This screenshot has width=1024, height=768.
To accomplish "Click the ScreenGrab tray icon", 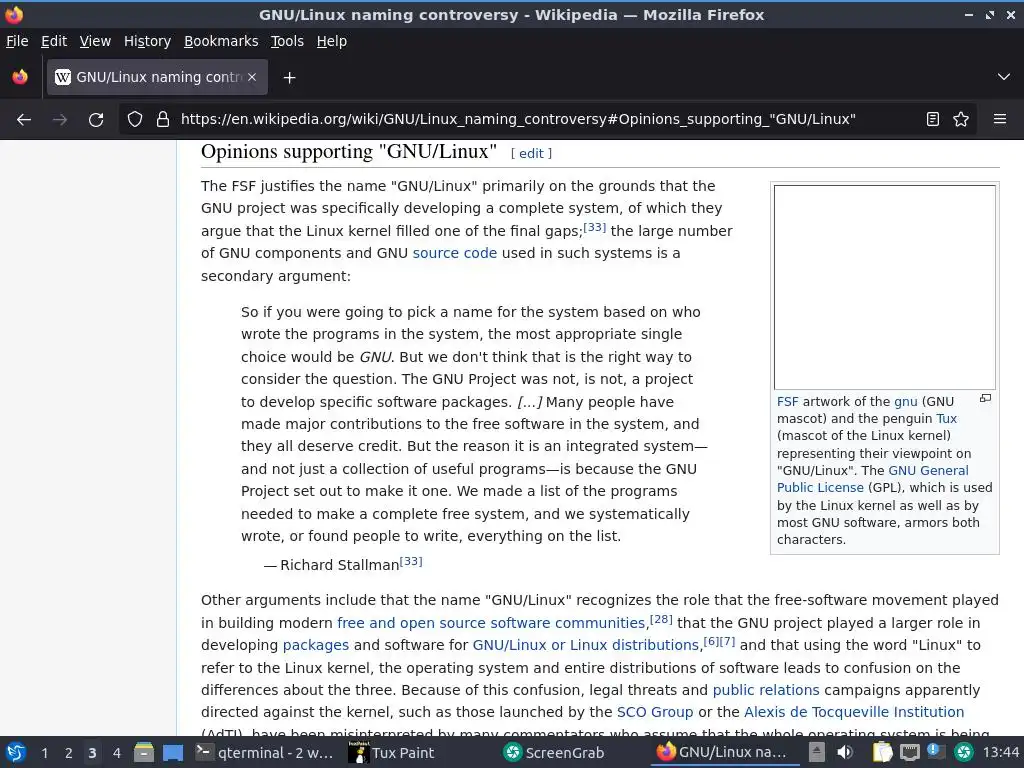I will point(963,752).
